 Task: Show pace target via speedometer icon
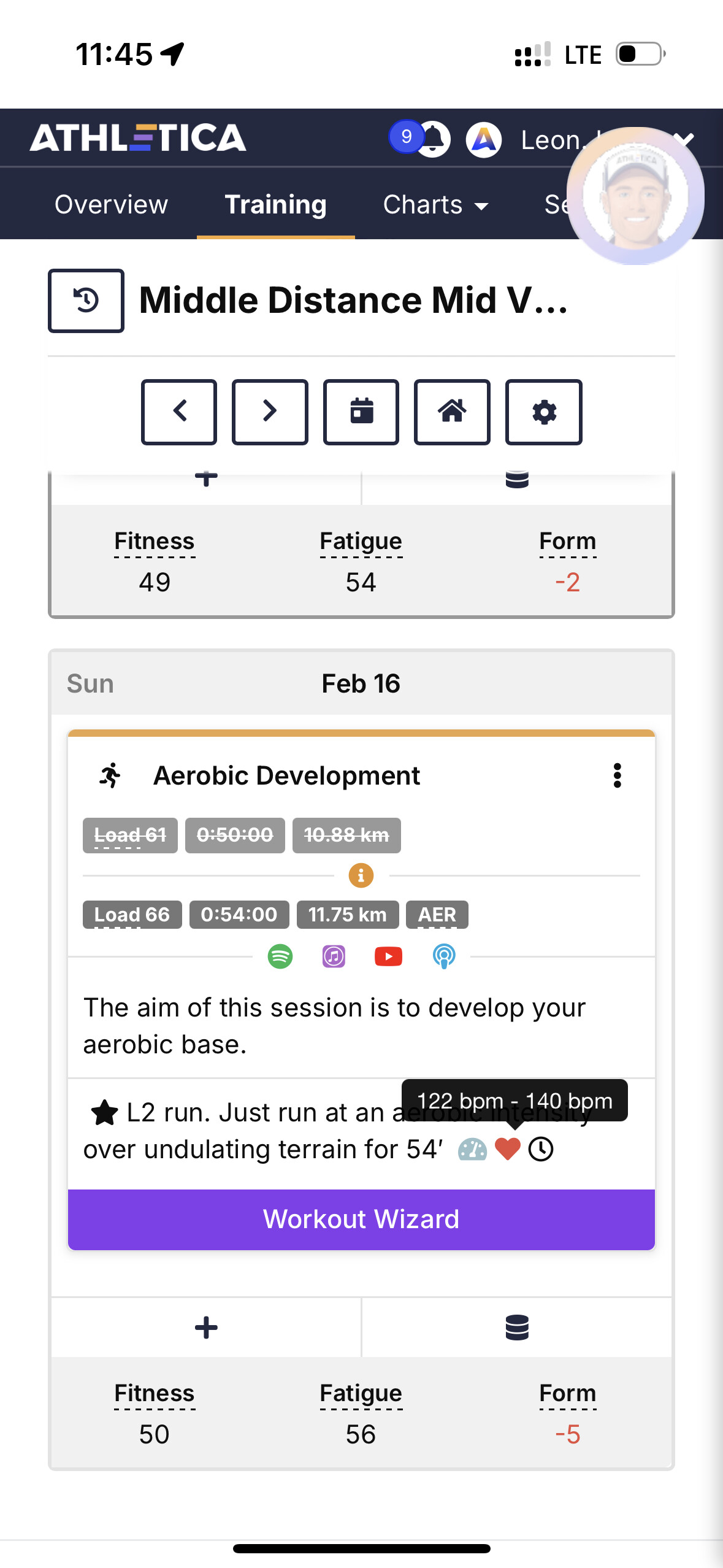[x=472, y=1150]
